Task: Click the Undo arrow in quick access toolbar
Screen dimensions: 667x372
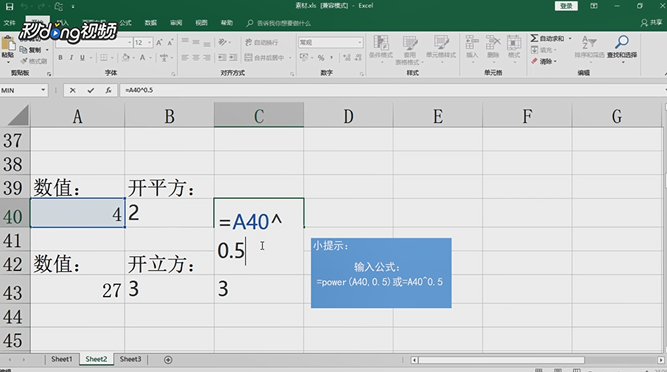Action: (25, 6)
